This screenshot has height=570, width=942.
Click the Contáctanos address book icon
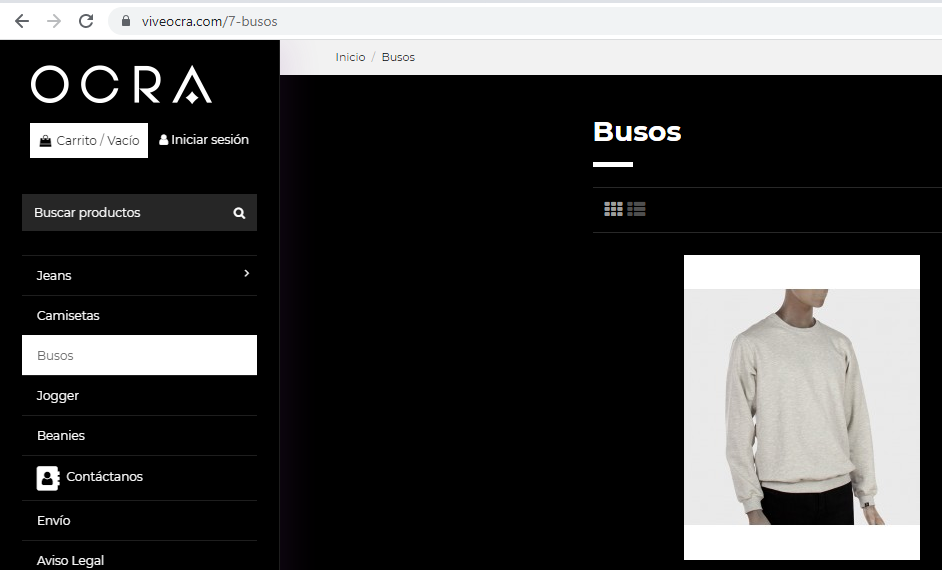pyautogui.click(x=48, y=478)
